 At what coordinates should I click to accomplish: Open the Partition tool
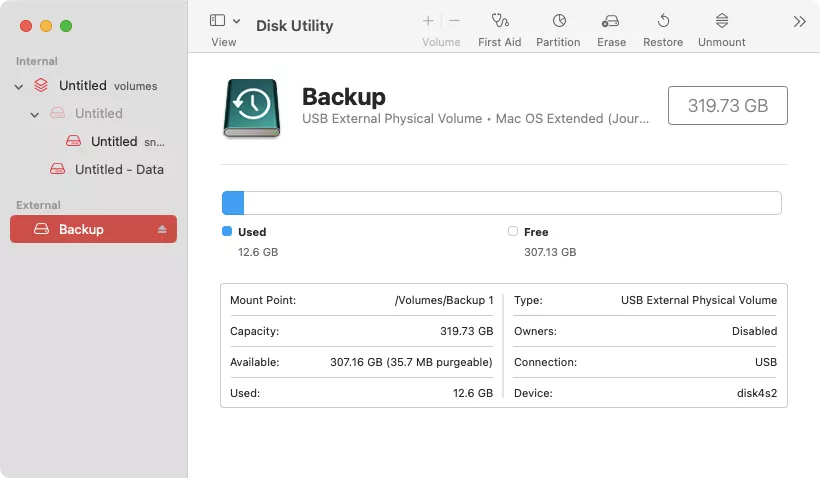558,21
